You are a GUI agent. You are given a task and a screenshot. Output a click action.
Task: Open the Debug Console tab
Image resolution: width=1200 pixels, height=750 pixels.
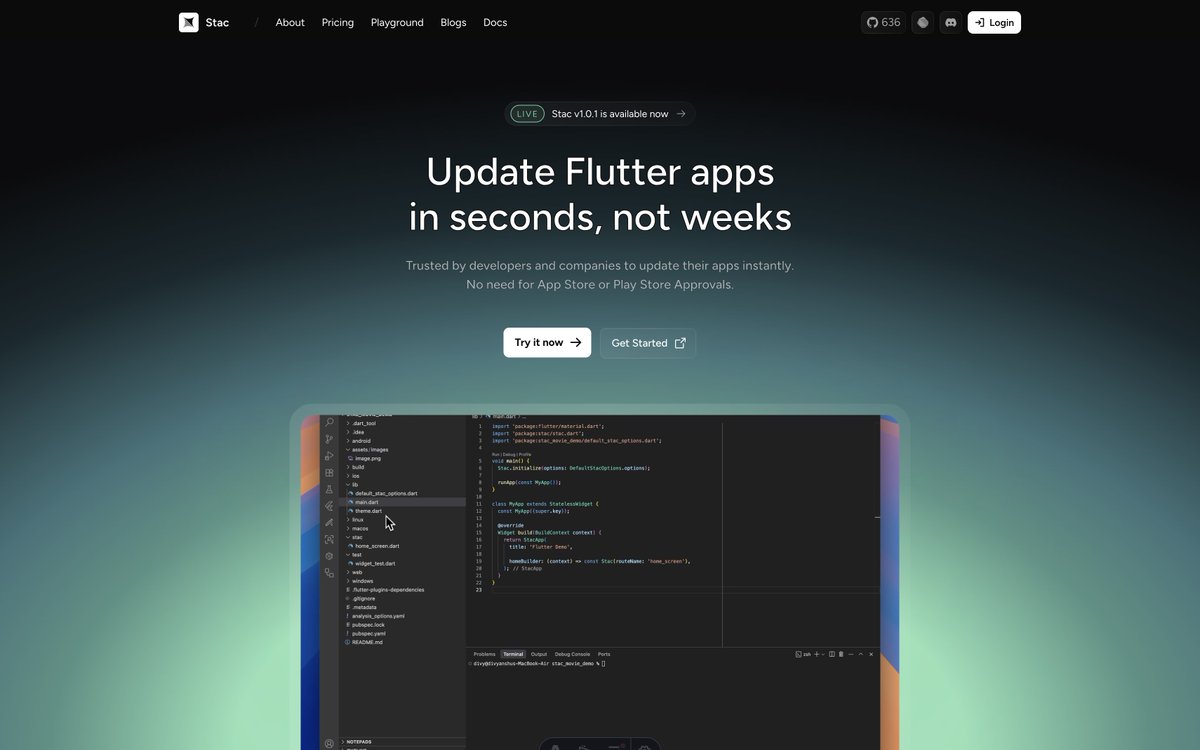pyautogui.click(x=573, y=654)
